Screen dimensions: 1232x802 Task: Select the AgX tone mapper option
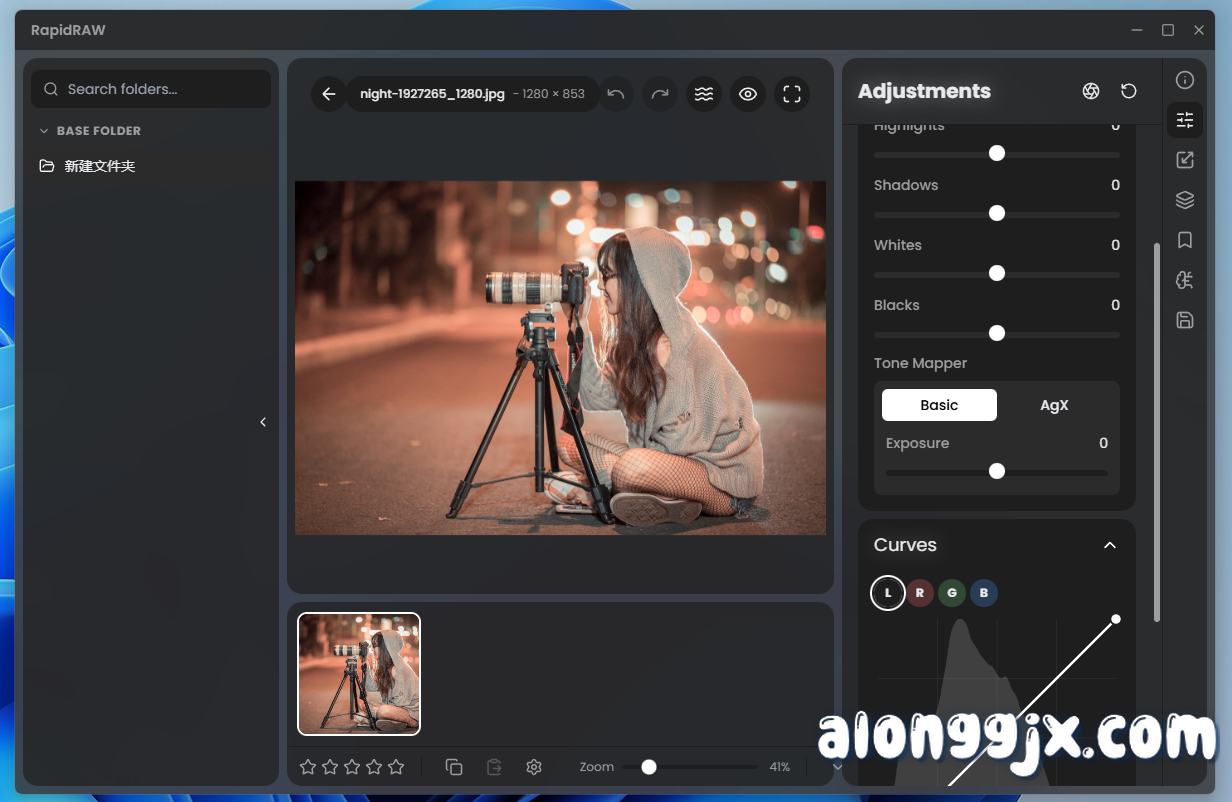[x=1054, y=405]
